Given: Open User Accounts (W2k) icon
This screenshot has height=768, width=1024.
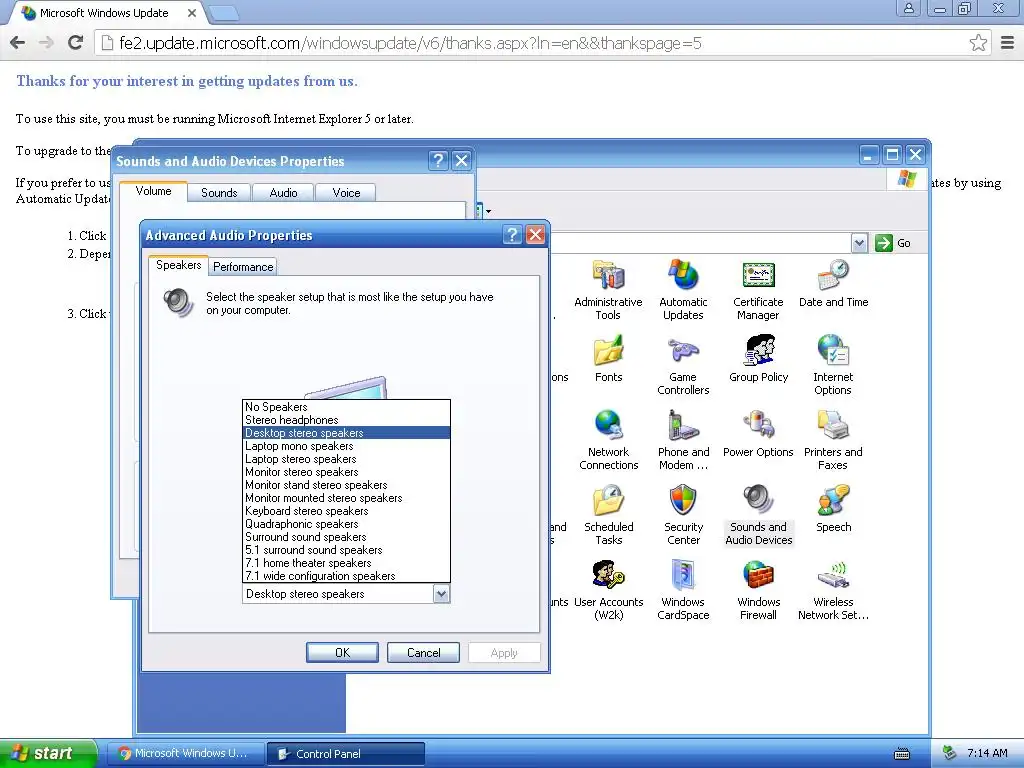Looking at the screenshot, I should pos(609,590).
